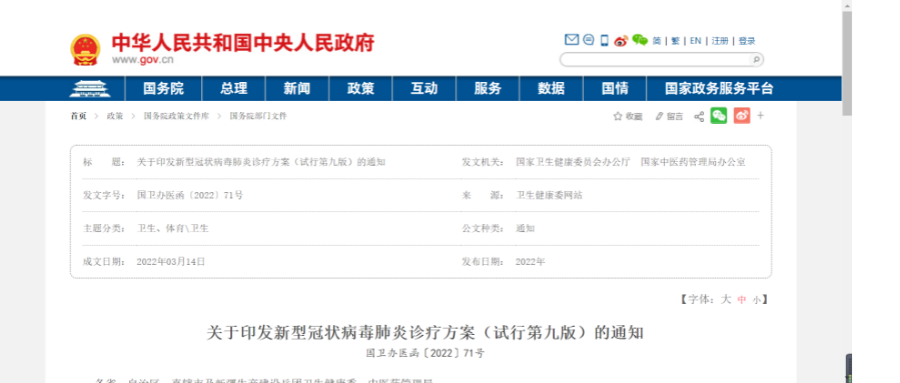Image resolution: width=900 pixels, height=383 pixels.
Task: Open the 总理 navigation tab
Action: pos(234,88)
